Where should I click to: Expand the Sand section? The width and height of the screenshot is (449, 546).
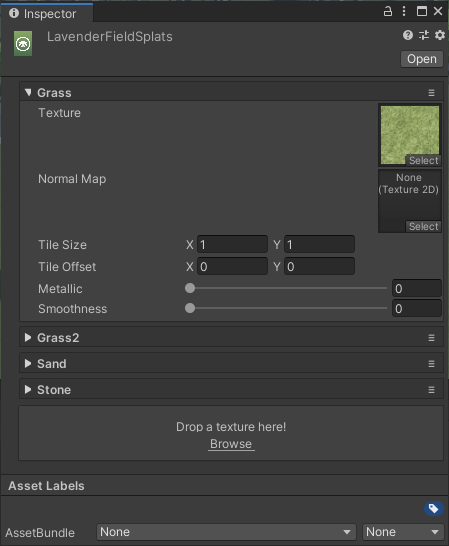28,364
